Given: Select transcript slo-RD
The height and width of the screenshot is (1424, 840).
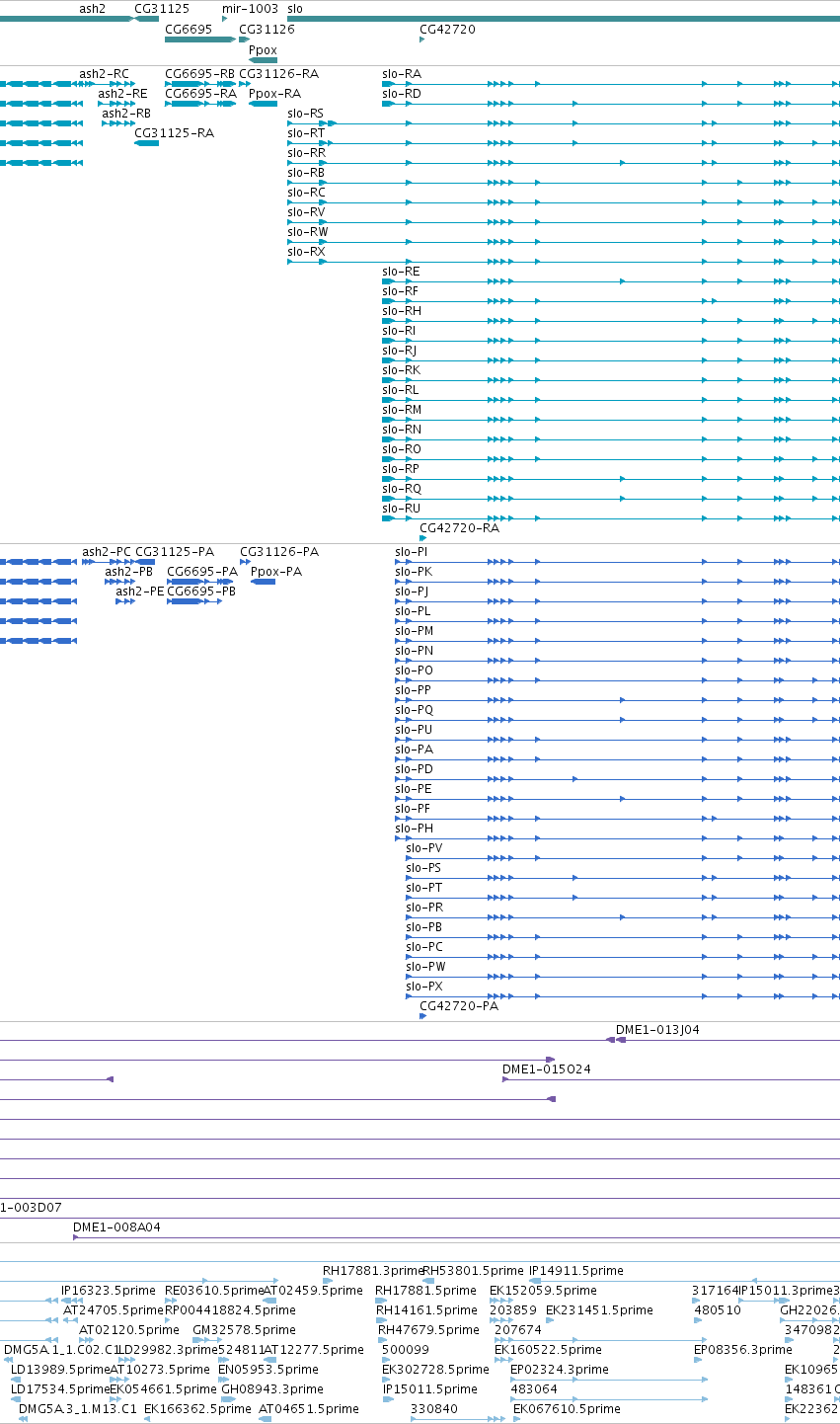Looking at the screenshot, I should [401, 94].
